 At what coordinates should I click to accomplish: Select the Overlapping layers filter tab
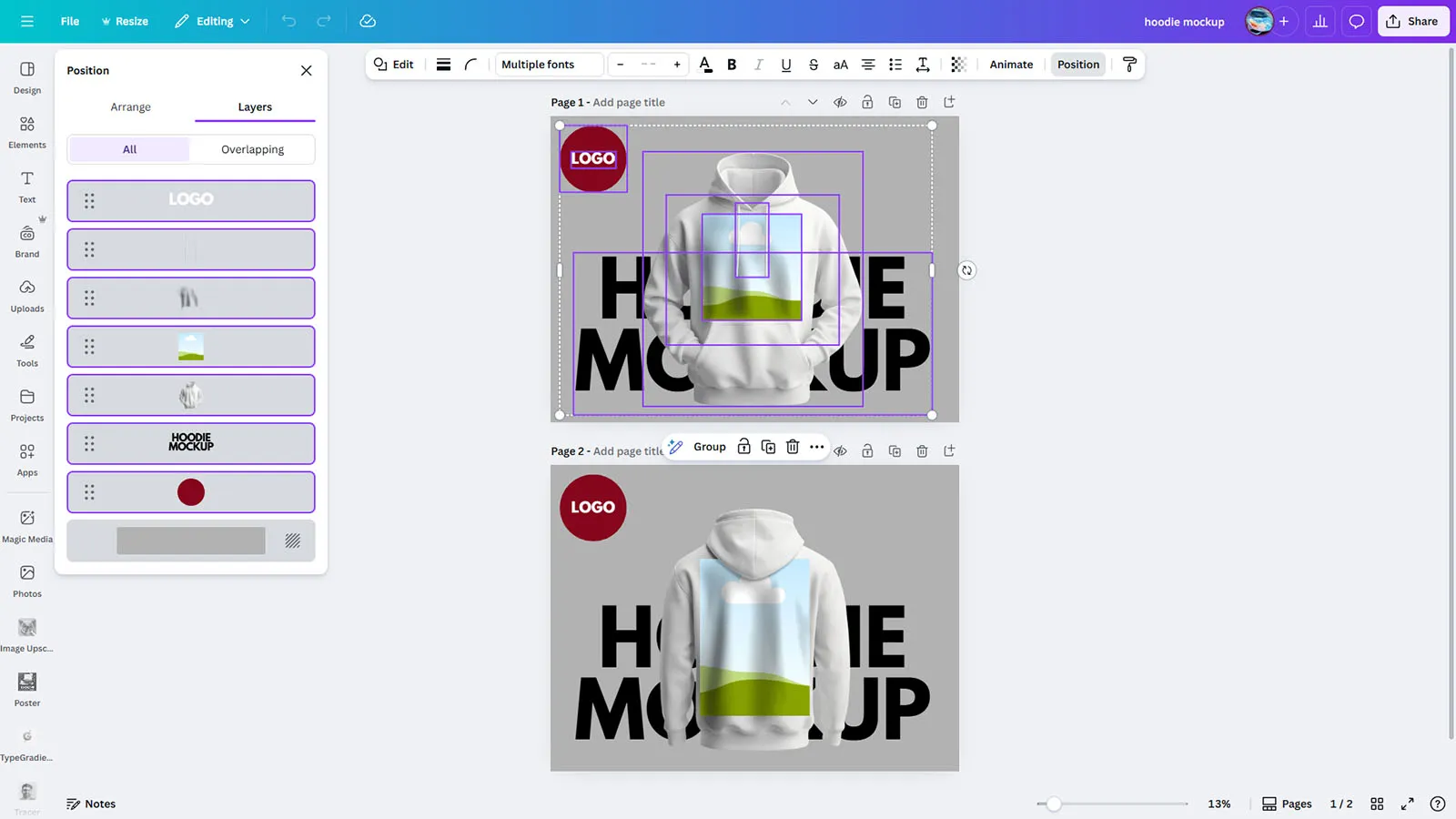[x=252, y=149]
